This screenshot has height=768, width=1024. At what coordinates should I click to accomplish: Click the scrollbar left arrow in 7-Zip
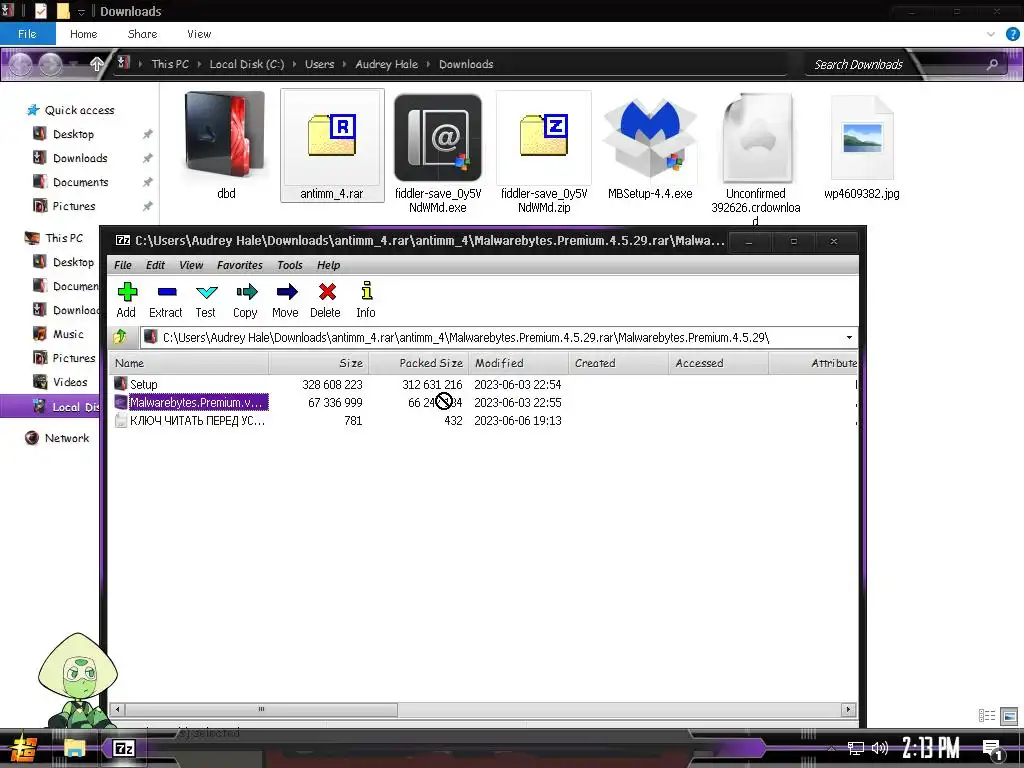click(118, 709)
